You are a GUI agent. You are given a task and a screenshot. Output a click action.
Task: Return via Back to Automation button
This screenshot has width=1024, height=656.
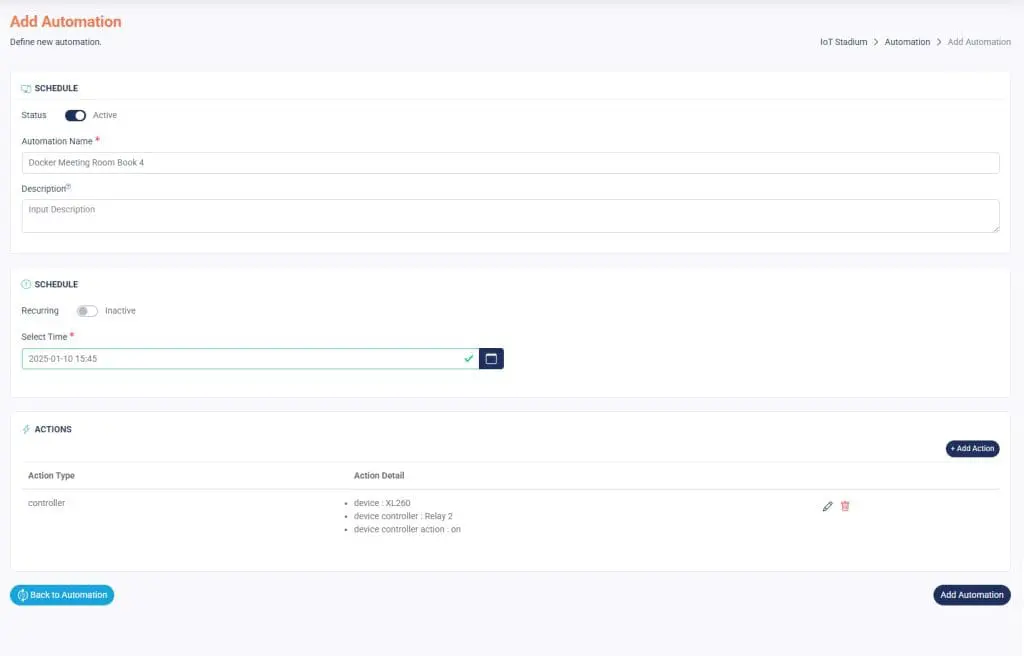tap(62, 595)
